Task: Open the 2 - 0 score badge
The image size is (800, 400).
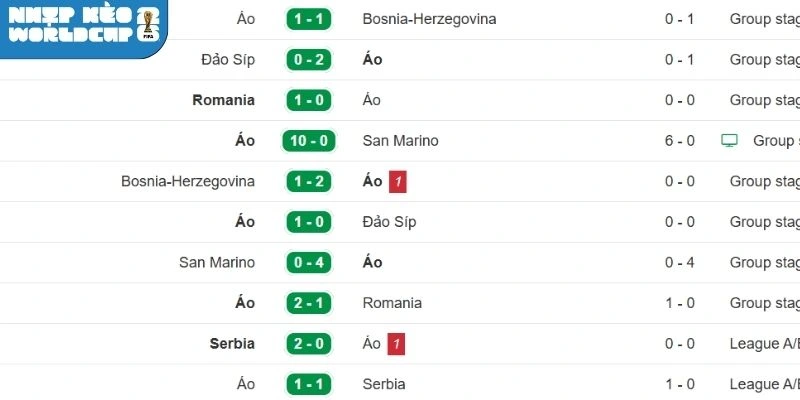Action: coord(309,344)
